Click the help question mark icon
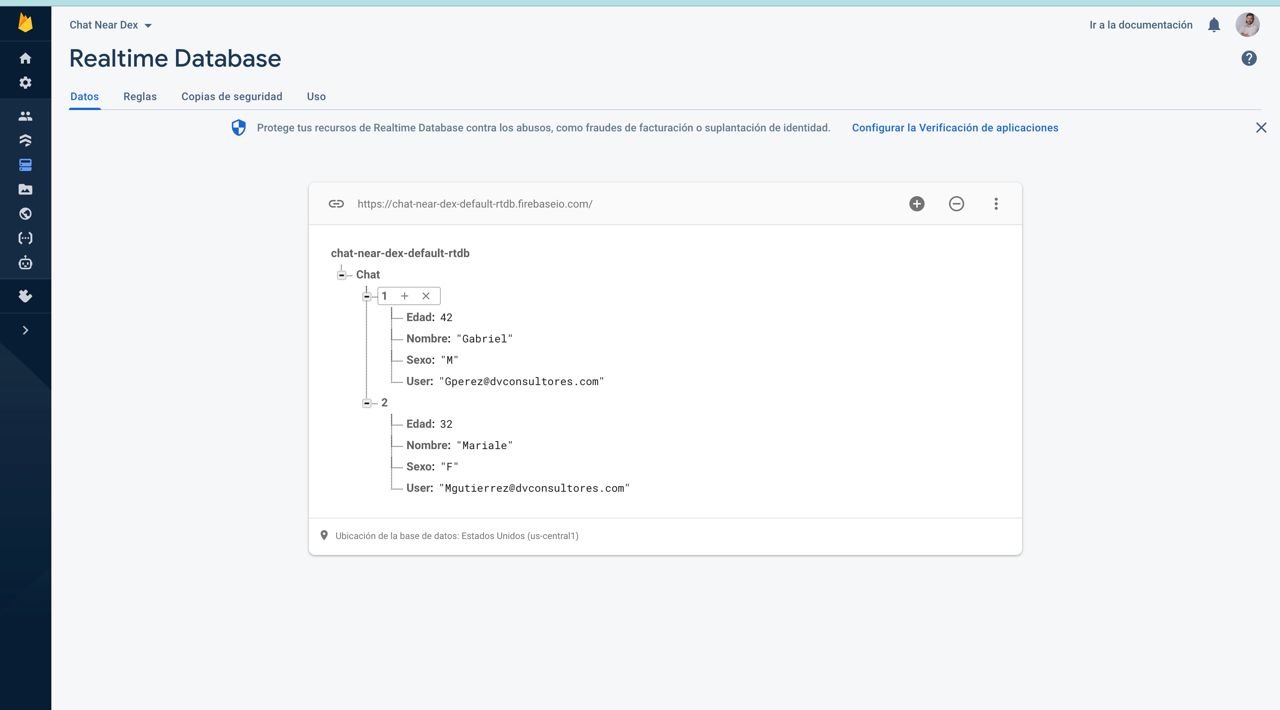The height and width of the screenshot is (710, 1280). pos(1249,58)
